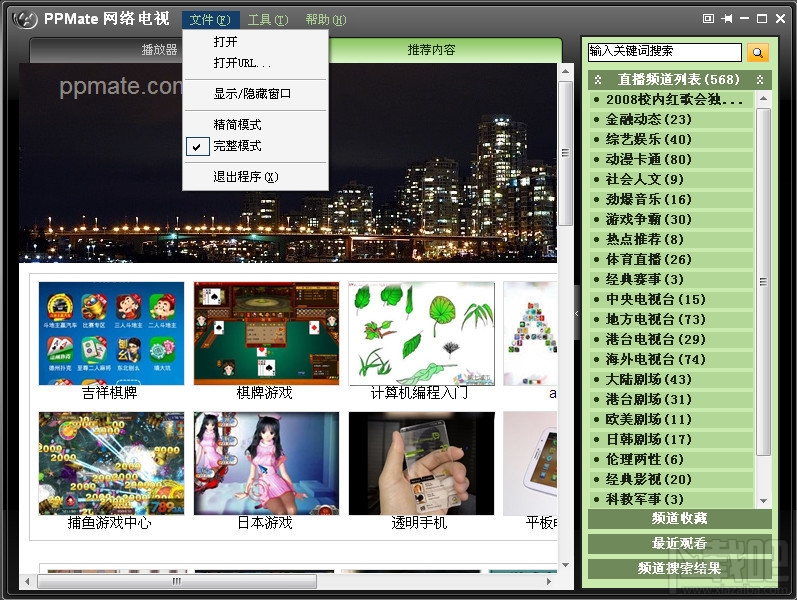
Task: Open the 频道搜索结果 section
Action: (679, 568)
